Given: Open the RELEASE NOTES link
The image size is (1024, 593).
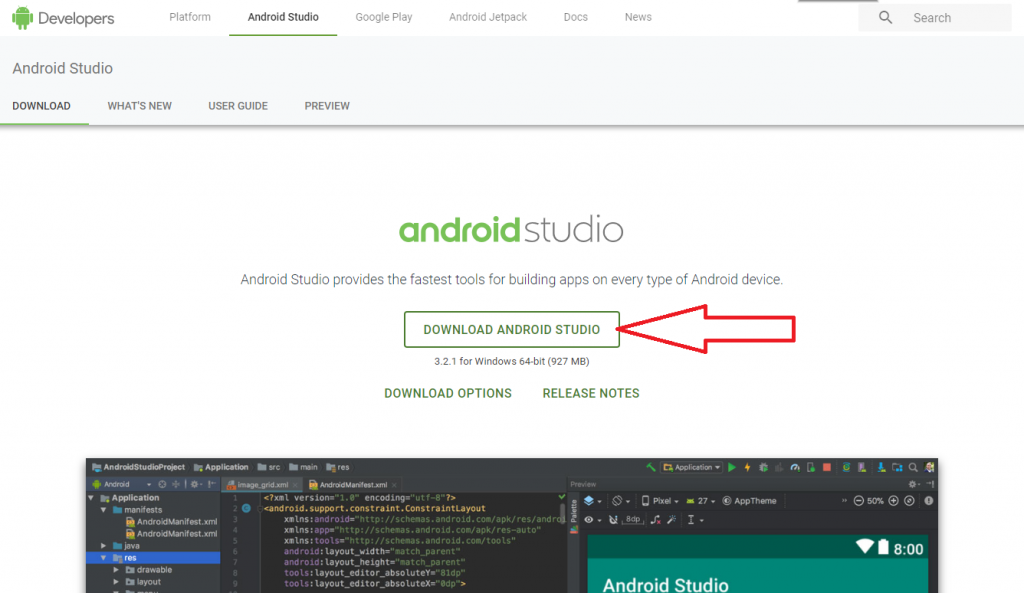Looking at the screenshot, I should [x=591, y=393].
